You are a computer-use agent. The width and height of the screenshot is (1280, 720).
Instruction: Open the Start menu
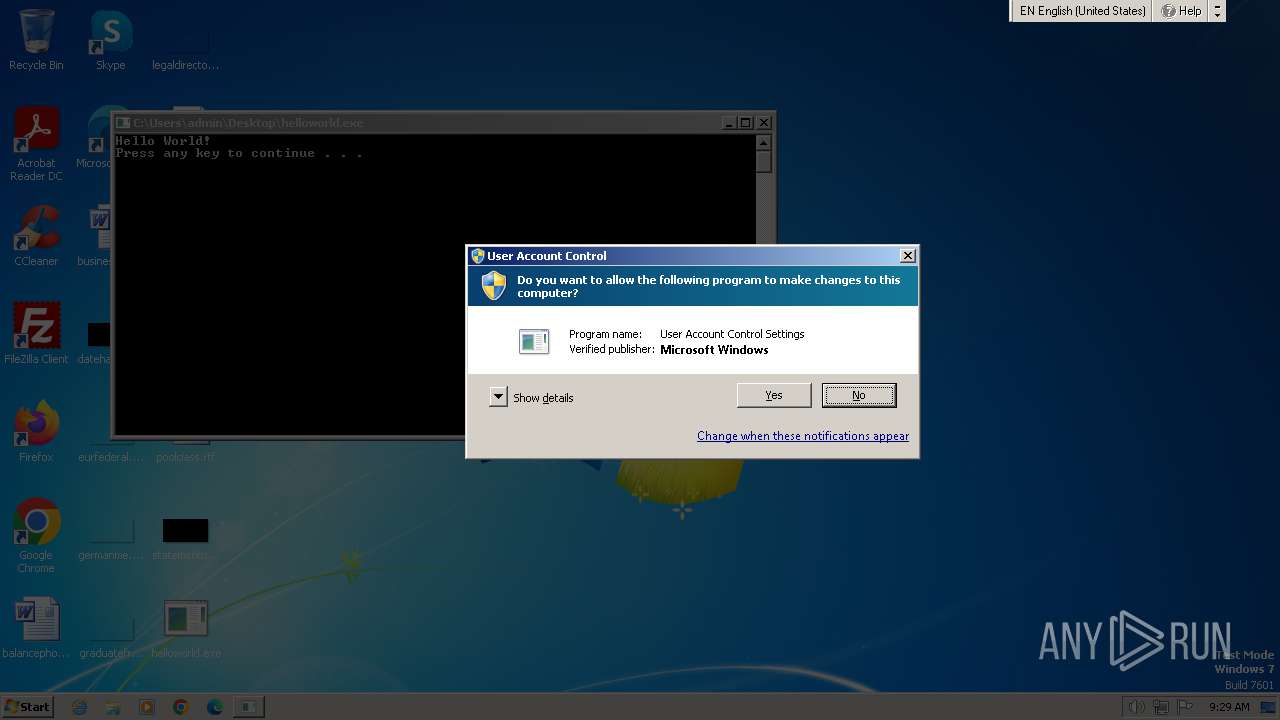point(28,706)
